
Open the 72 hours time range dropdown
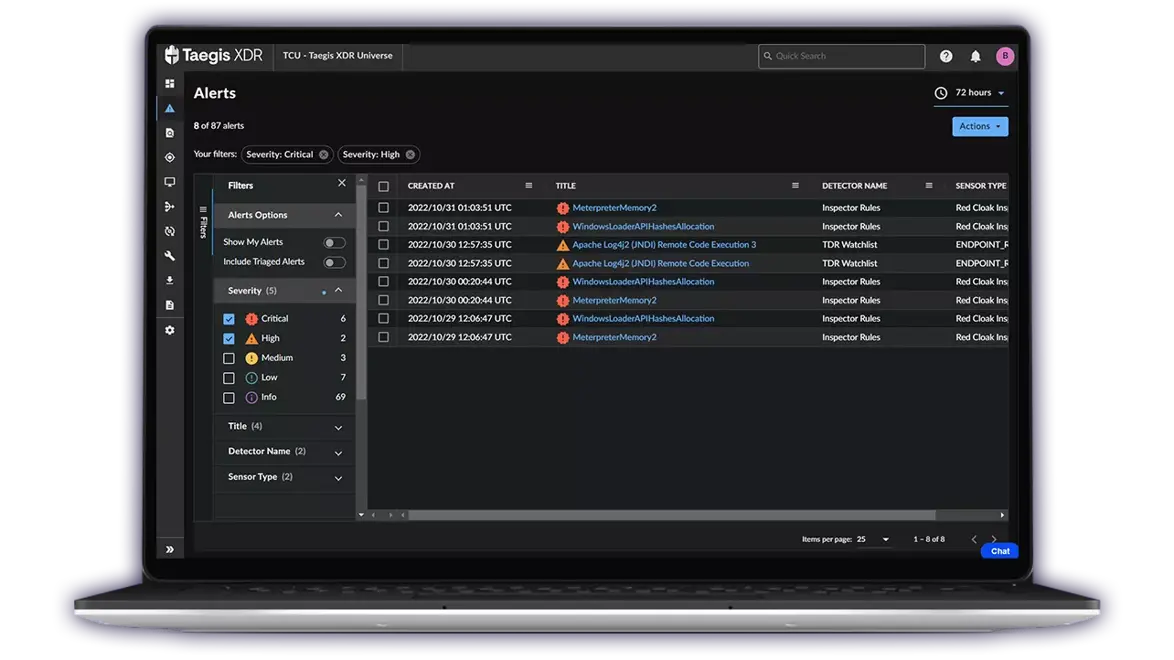click(970, 93)
